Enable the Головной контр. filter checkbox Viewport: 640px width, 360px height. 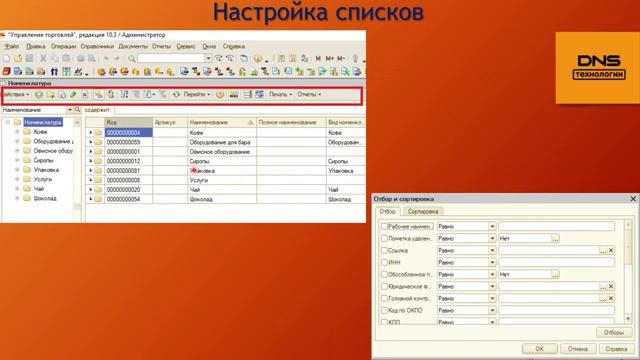point(384,298)
